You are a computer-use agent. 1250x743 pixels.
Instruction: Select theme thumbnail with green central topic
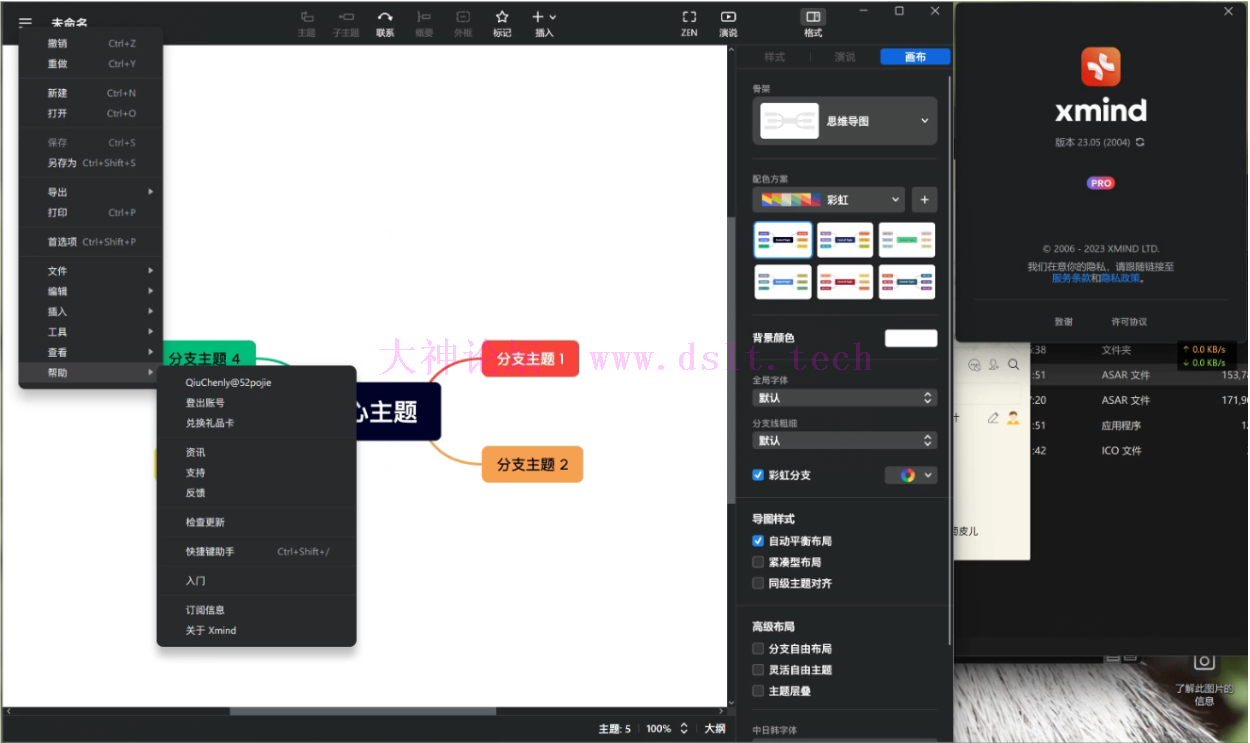(x=907, y=240)
